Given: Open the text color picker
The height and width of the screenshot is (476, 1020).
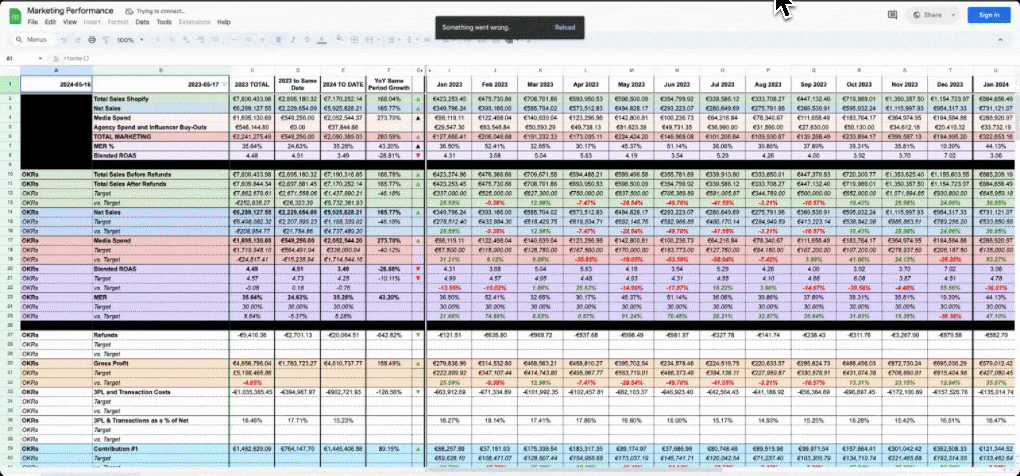Looking at the screenshot, I should click(x=321, y=40).
